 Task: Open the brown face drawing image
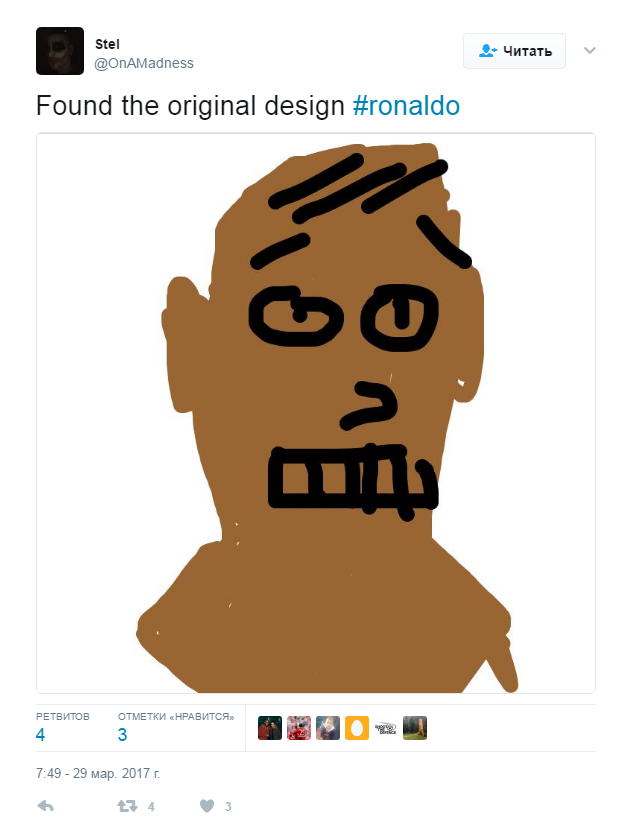316,413
